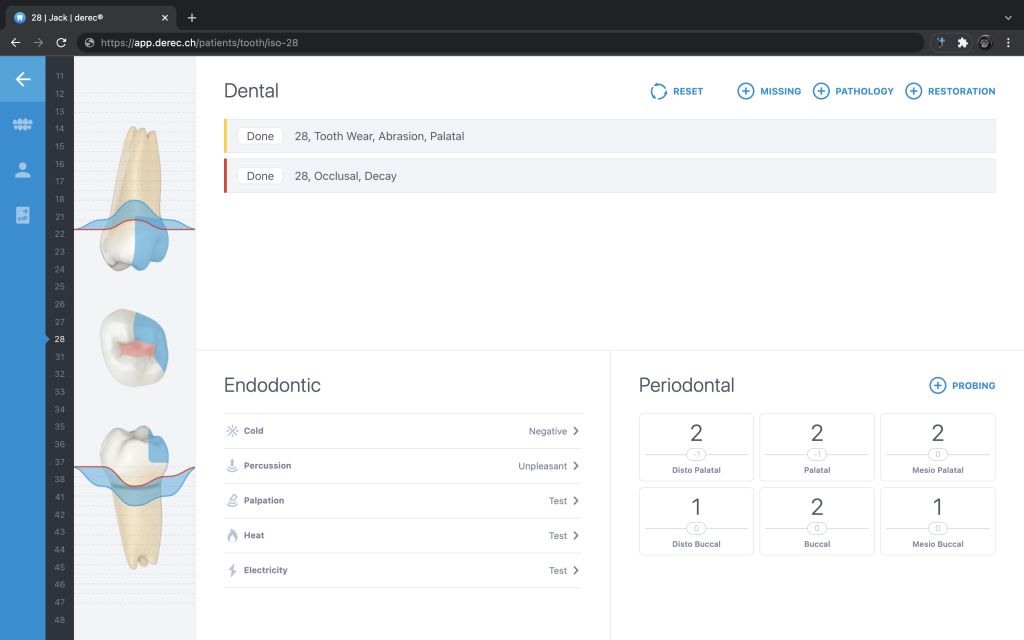Click the upper side-view tooth image

(x=135, y=199)
